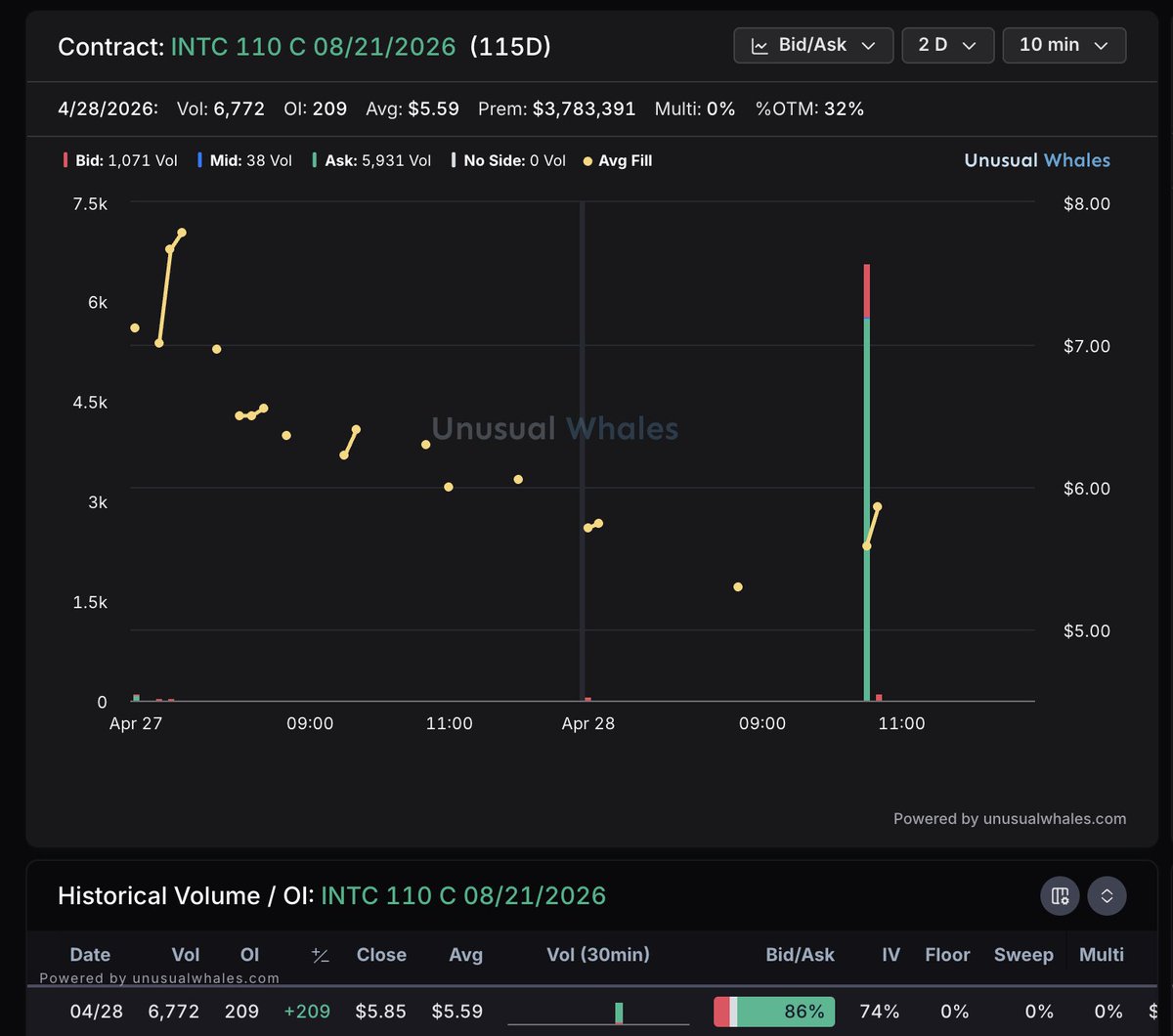The image size is (1173, 1036).
Task: Click the 6,772 volume cell in table
Action: 172,1012
